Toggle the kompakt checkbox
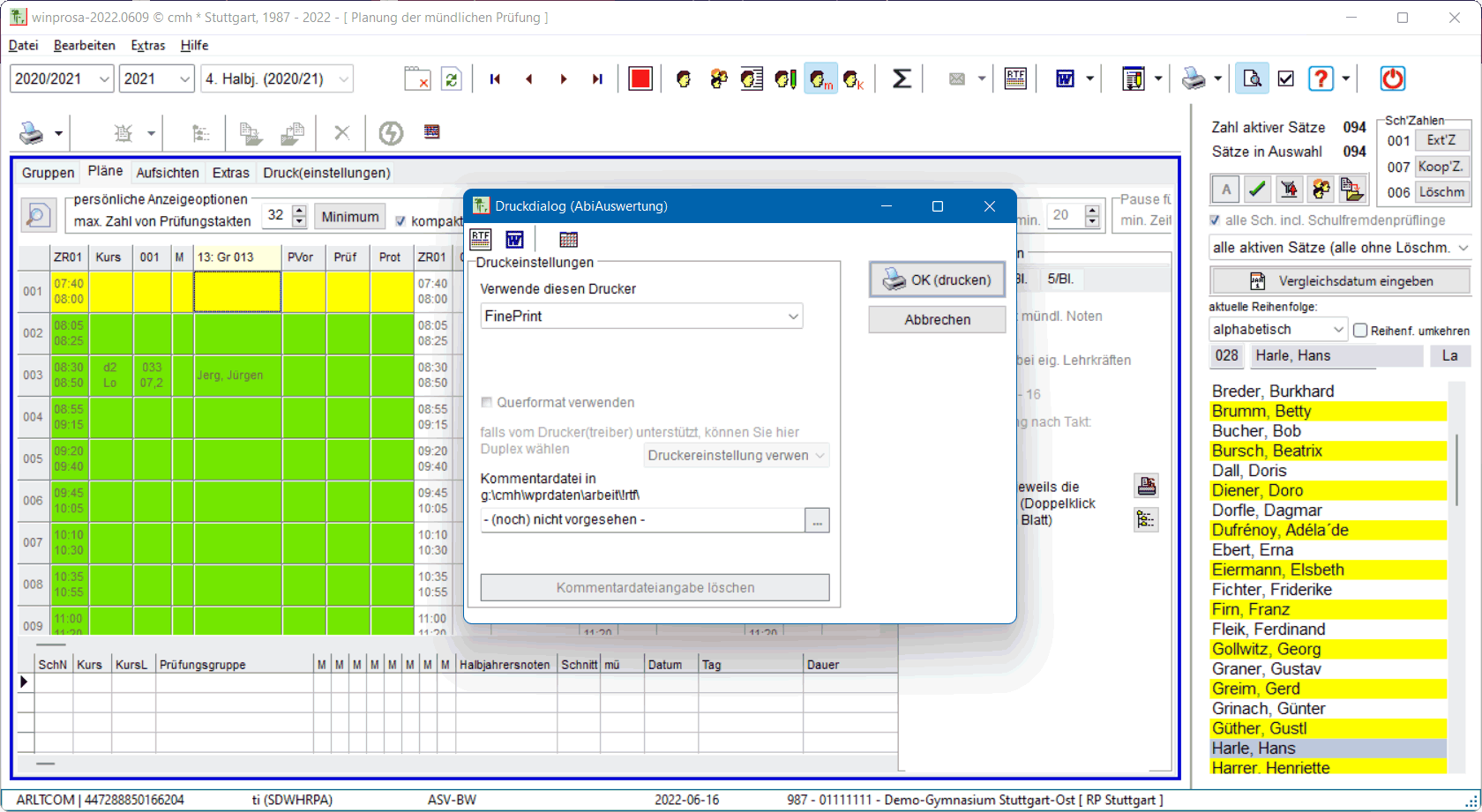Viewport: 1482px width, 812px height. tap(400, 221)
